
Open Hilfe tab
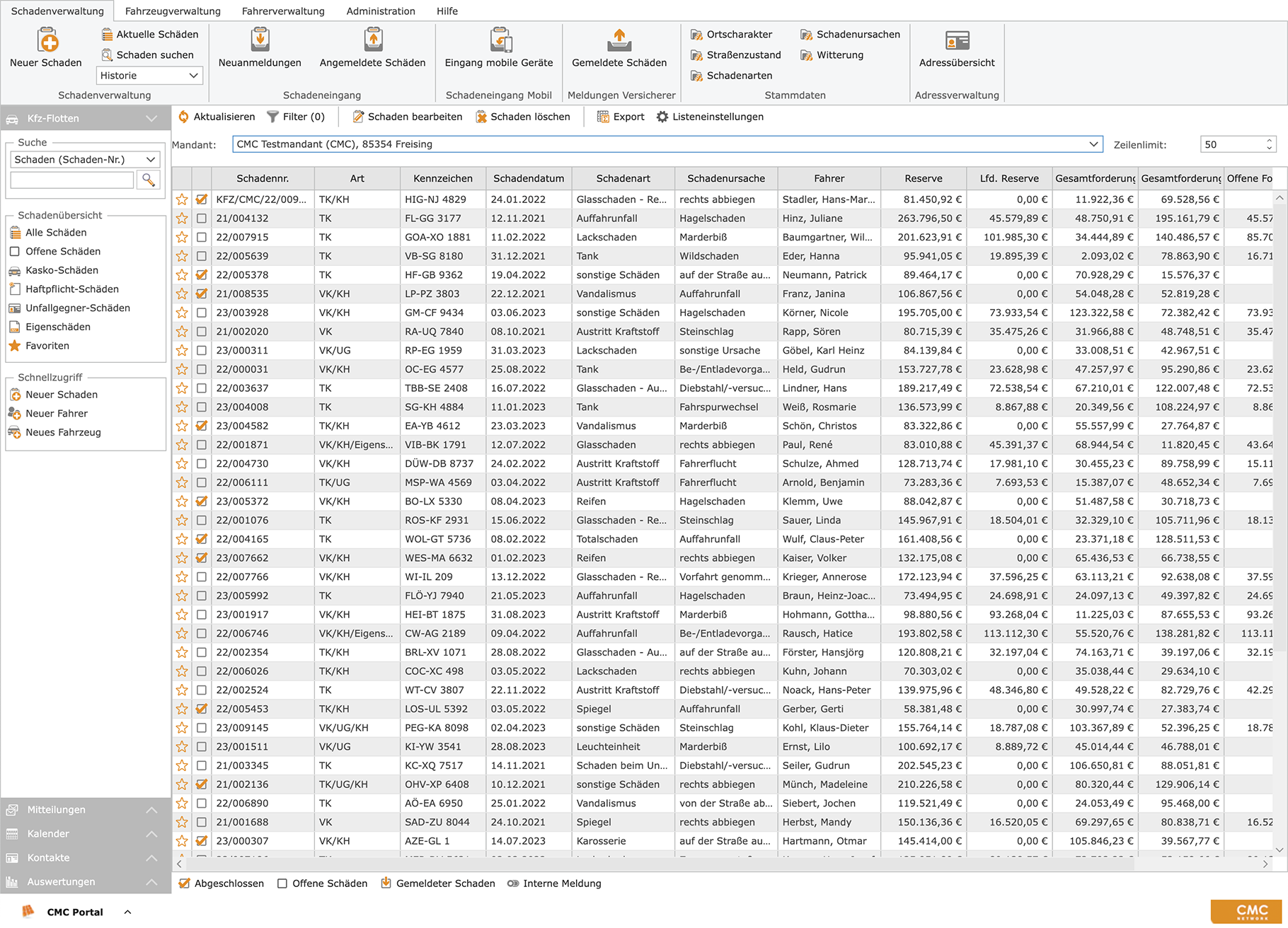447,11
